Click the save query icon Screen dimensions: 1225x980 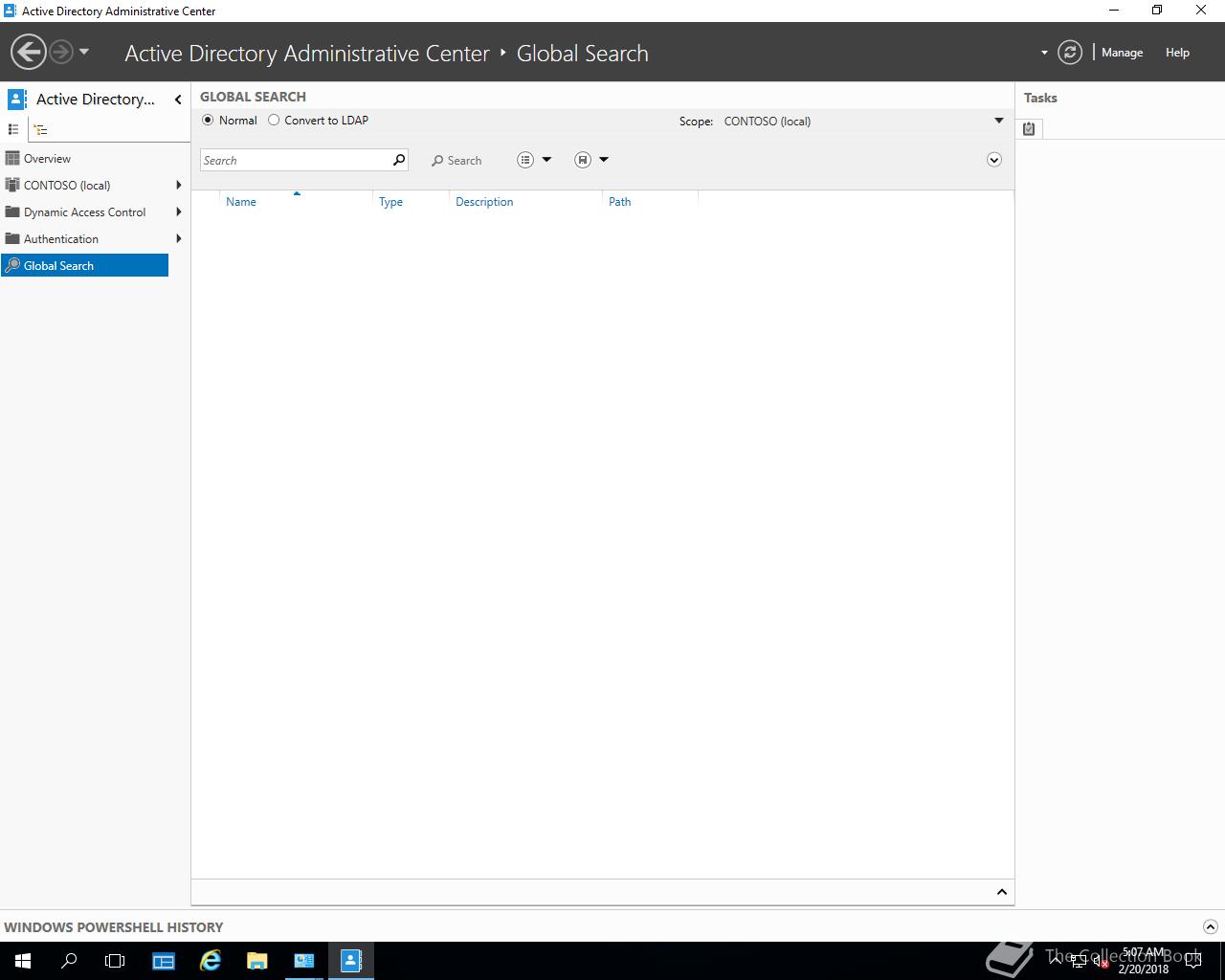click(583, 160)
